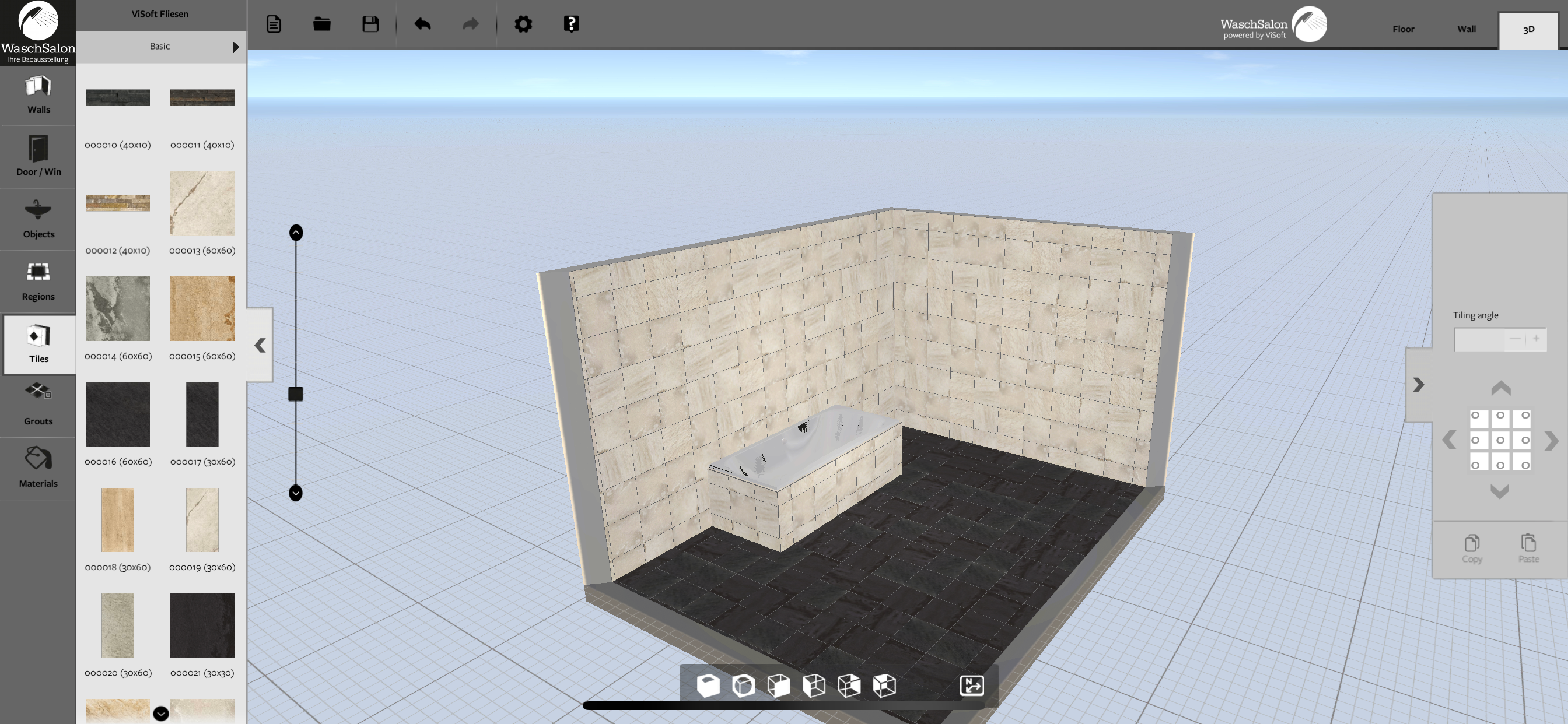
Task: Switch to the Floor view tab
Action: pos(1403,29)
